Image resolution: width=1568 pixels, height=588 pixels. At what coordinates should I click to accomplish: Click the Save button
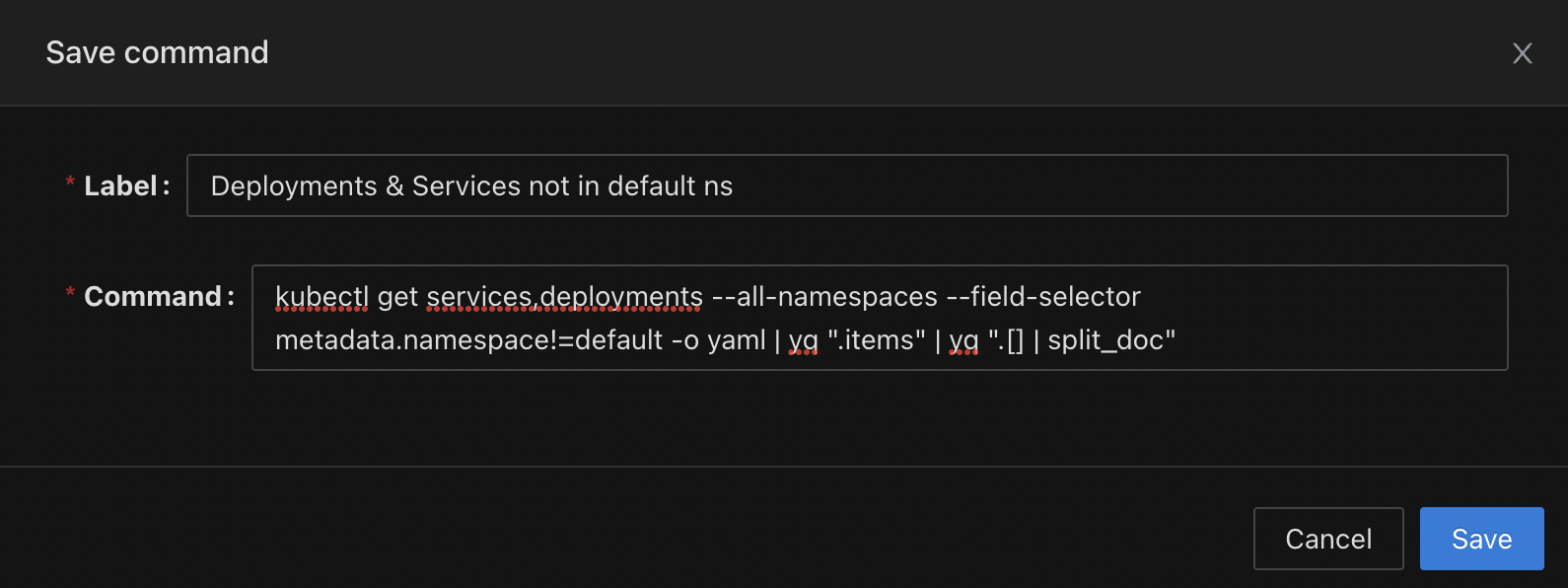[1481, 539]
